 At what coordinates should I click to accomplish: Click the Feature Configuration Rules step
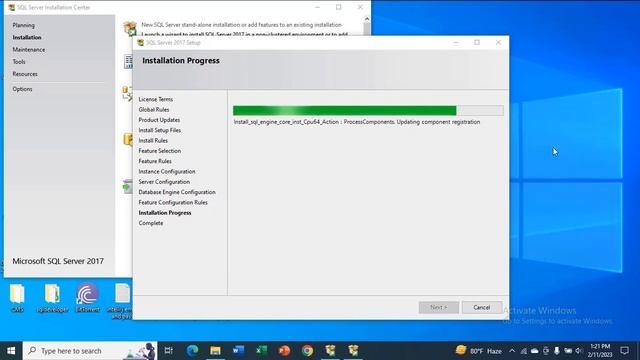click(173, 202)
